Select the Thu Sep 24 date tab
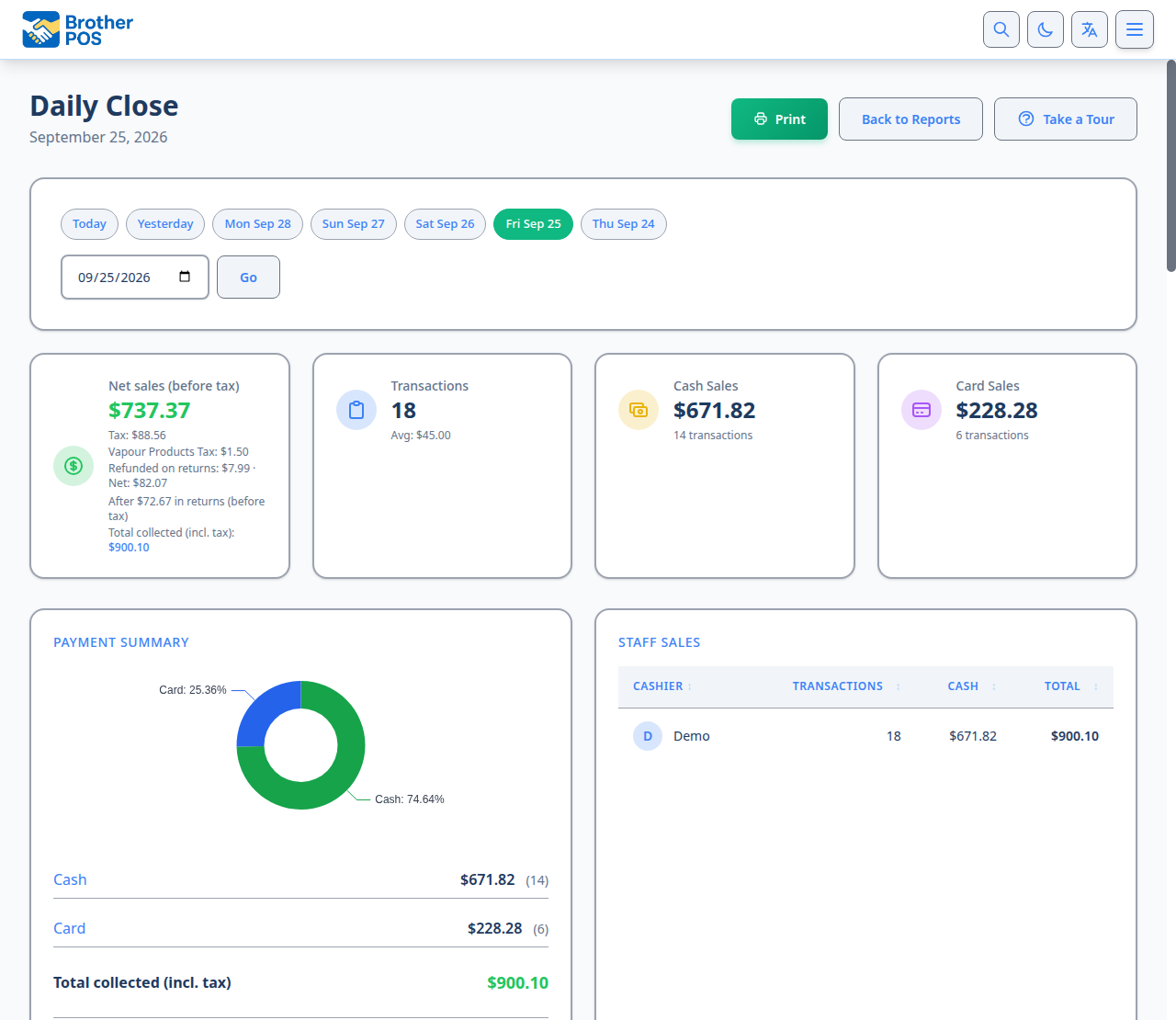The width and height of the screenshot is (1176, 1020). coord(624,224)
